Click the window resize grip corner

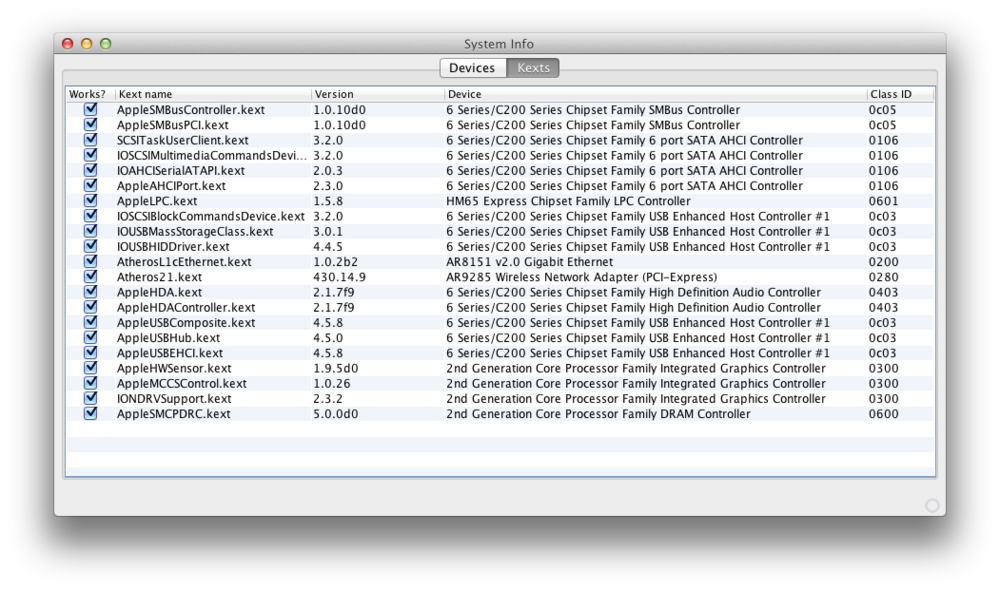(x=932, y=505)
